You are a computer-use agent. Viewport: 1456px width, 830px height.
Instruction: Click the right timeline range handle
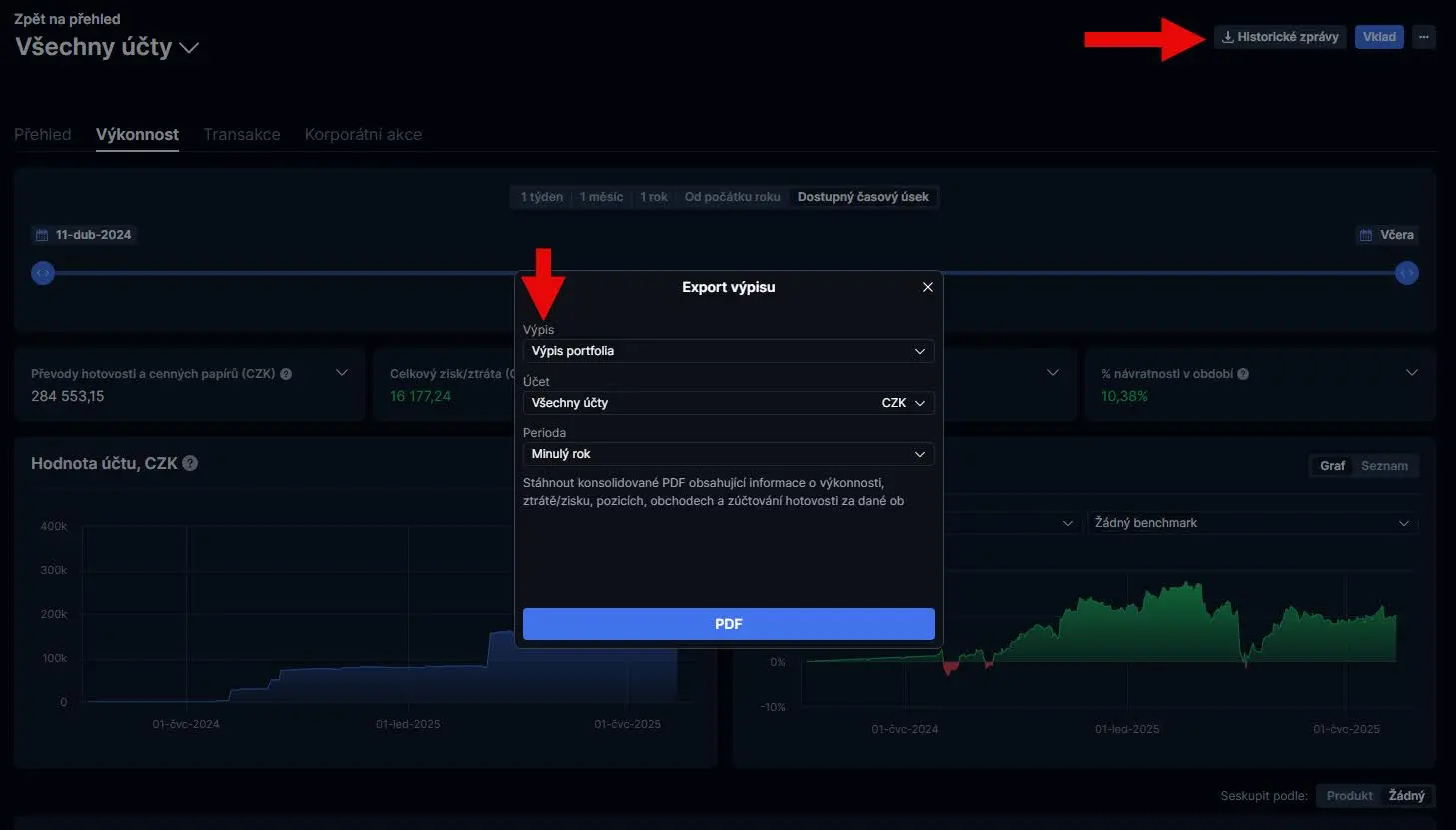(1406, 273)
